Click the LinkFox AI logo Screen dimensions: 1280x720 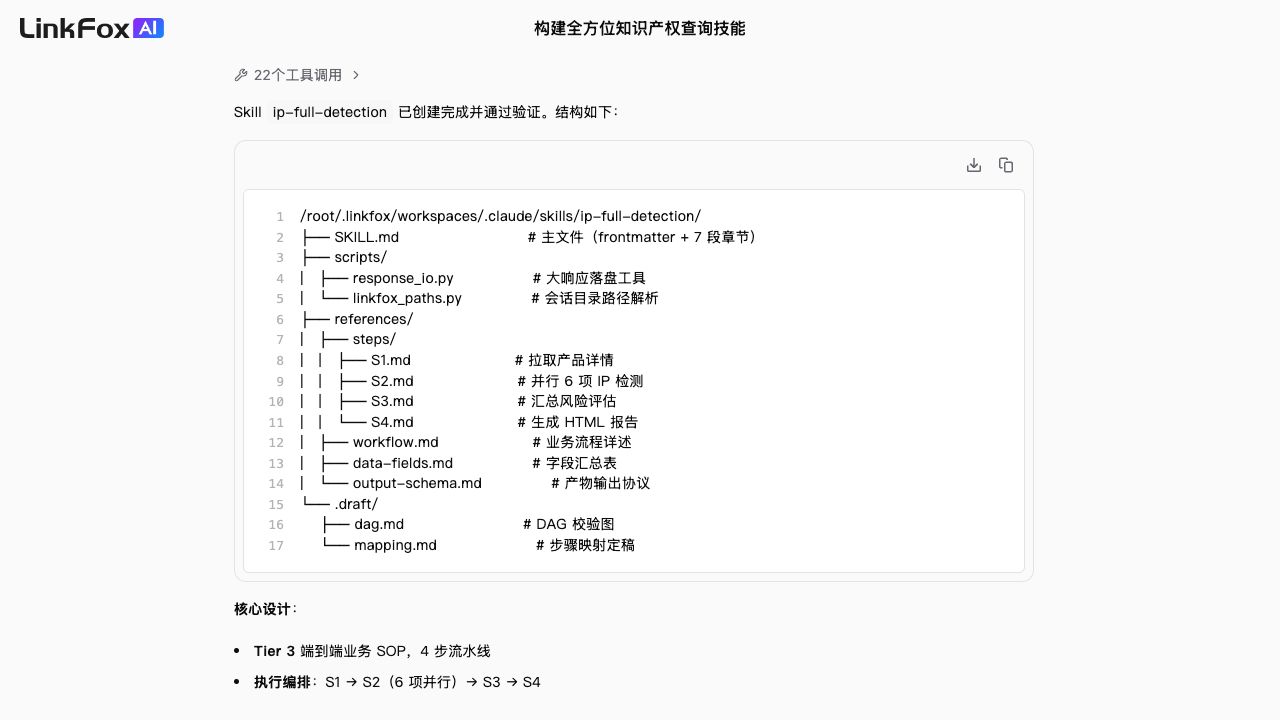(x=92, y=28)
